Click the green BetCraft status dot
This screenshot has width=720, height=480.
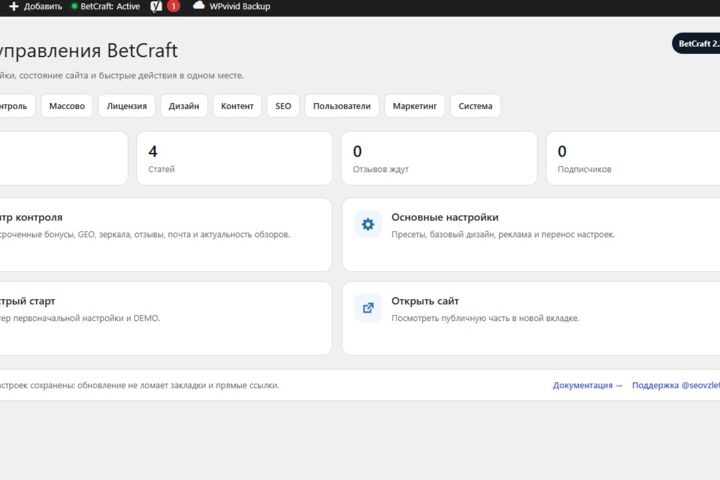click(x=74, y=6)
